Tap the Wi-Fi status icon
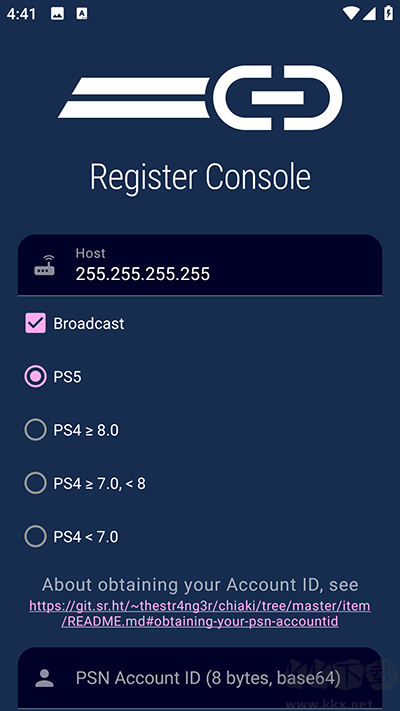 point(351,14)
